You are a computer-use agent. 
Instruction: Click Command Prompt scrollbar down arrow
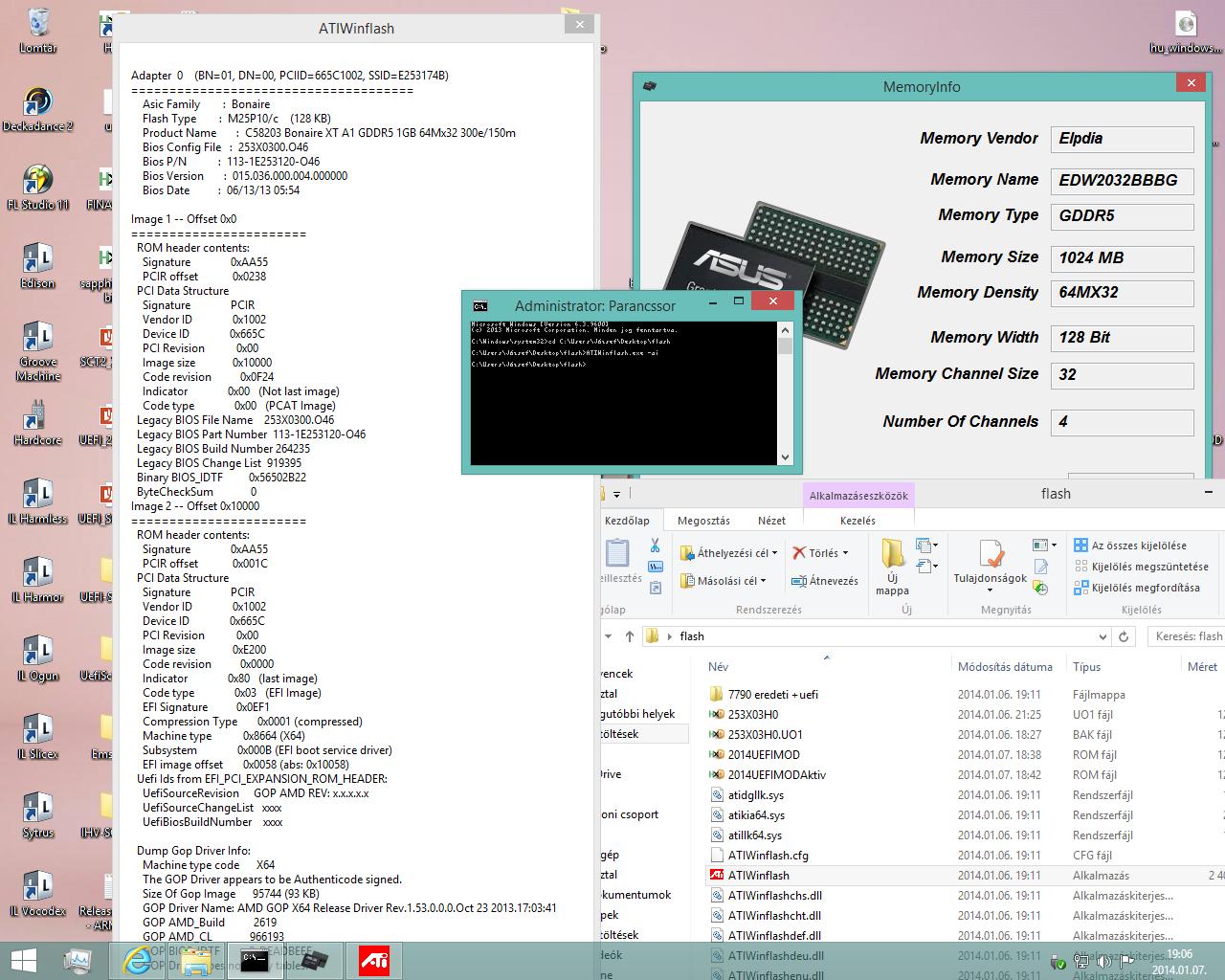pyautogui.click(x=786, y=457)
